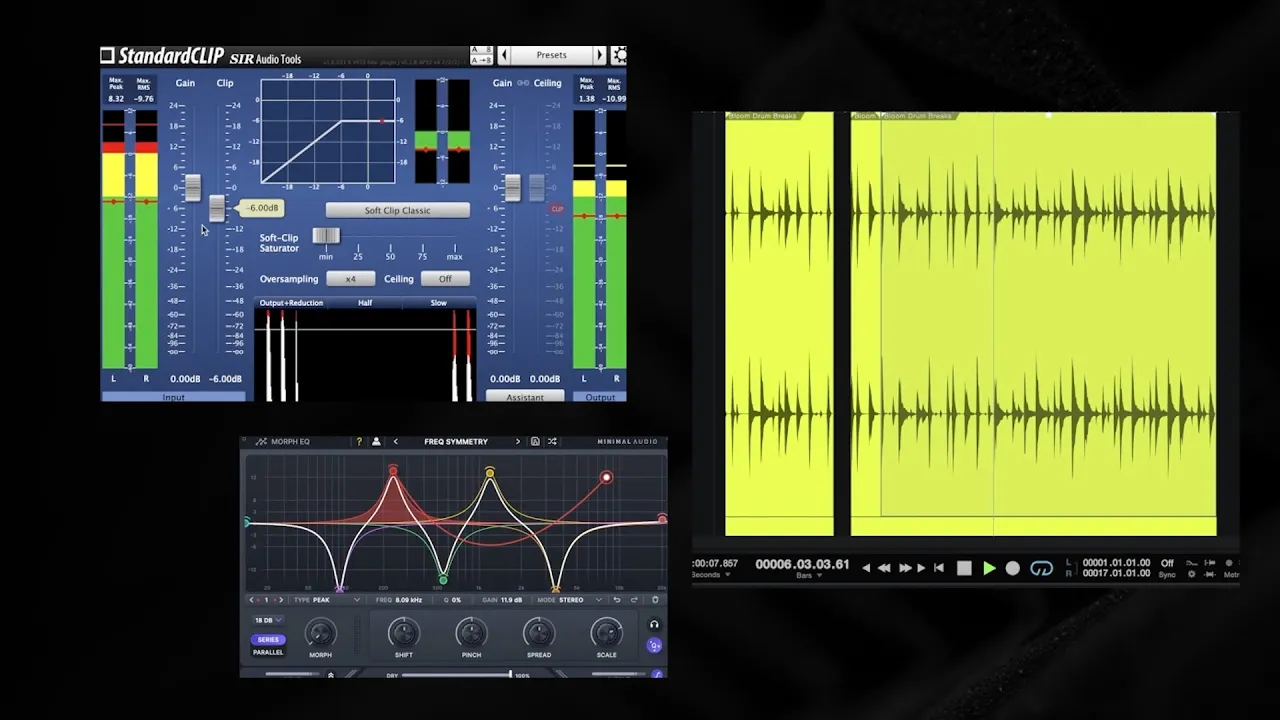1280x720 pixels.
Task: Click the Morph EQ logo icon
Action: 261,441
